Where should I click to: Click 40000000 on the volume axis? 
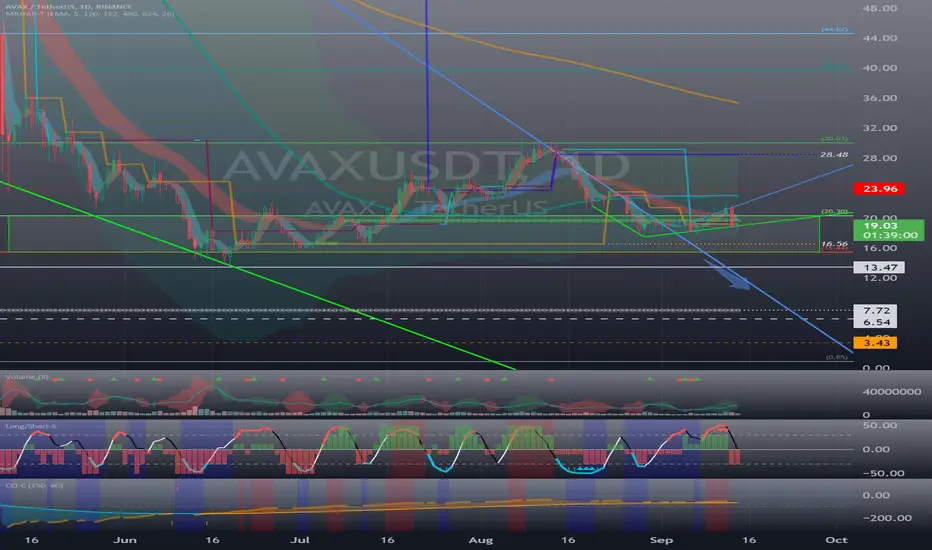pyautogui.click(x=892, y=392)
